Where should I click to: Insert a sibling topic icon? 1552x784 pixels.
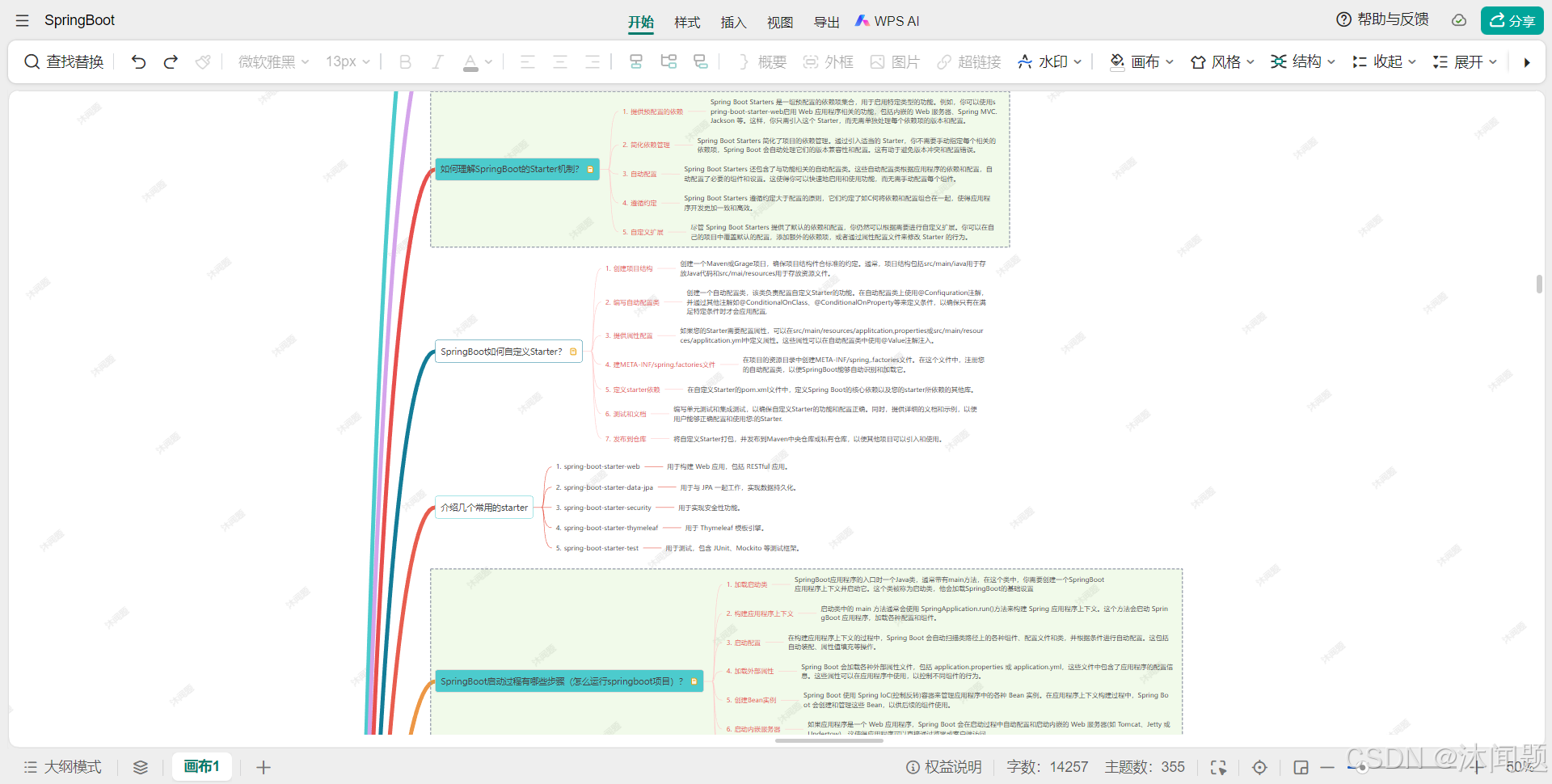point(636,61)
